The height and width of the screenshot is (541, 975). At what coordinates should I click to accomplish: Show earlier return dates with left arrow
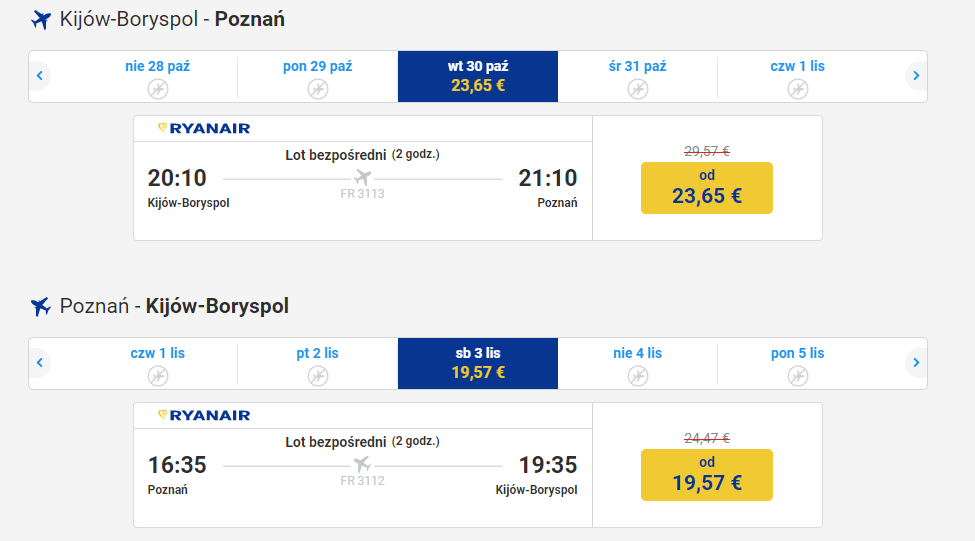pos(40,363)
